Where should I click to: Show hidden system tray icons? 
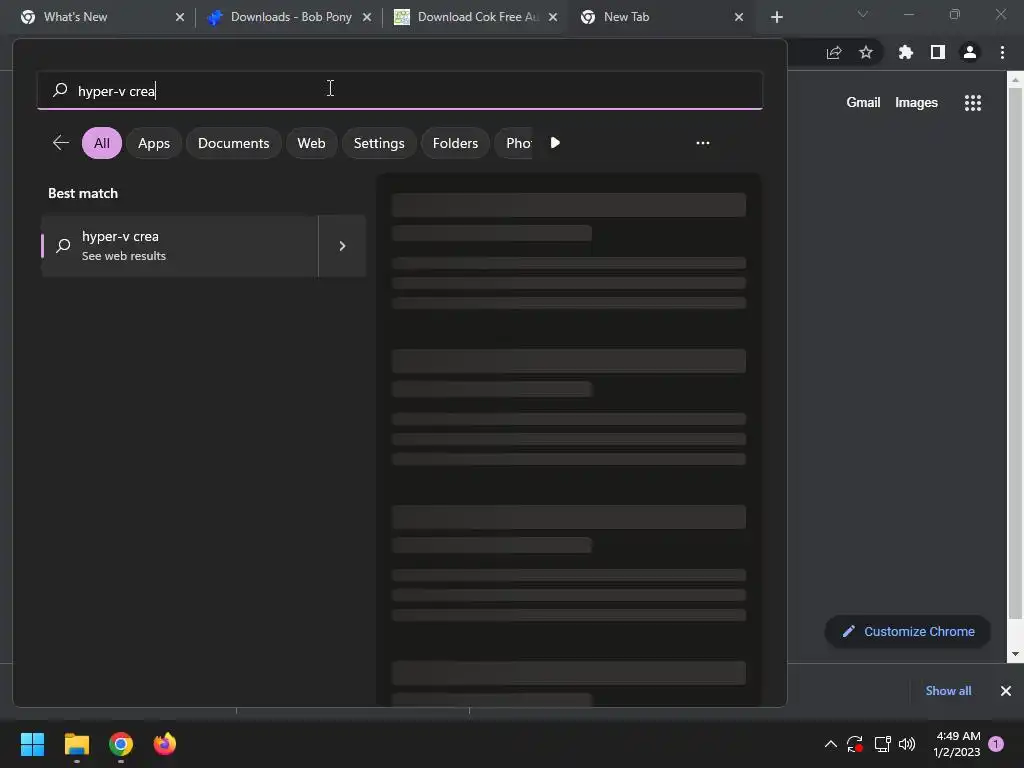click(x=831, y=744)
